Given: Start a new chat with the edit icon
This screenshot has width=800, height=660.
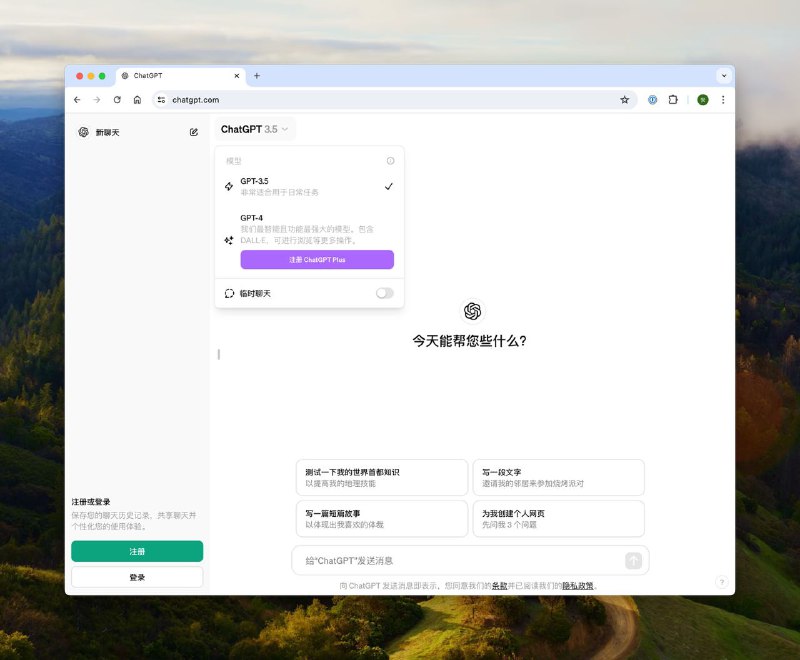Looking at the screenshot, I should (194, 132).
